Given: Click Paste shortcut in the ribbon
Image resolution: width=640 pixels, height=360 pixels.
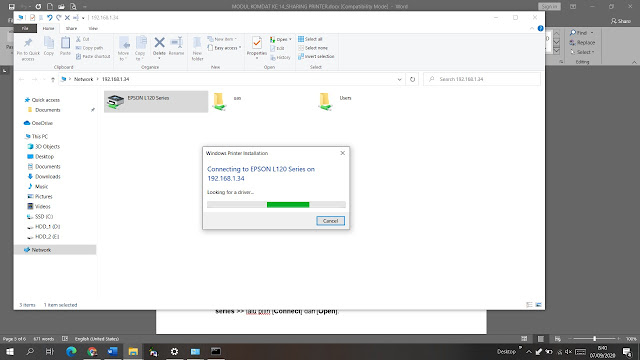Looking at the screenshot, I should pos(93,56).
